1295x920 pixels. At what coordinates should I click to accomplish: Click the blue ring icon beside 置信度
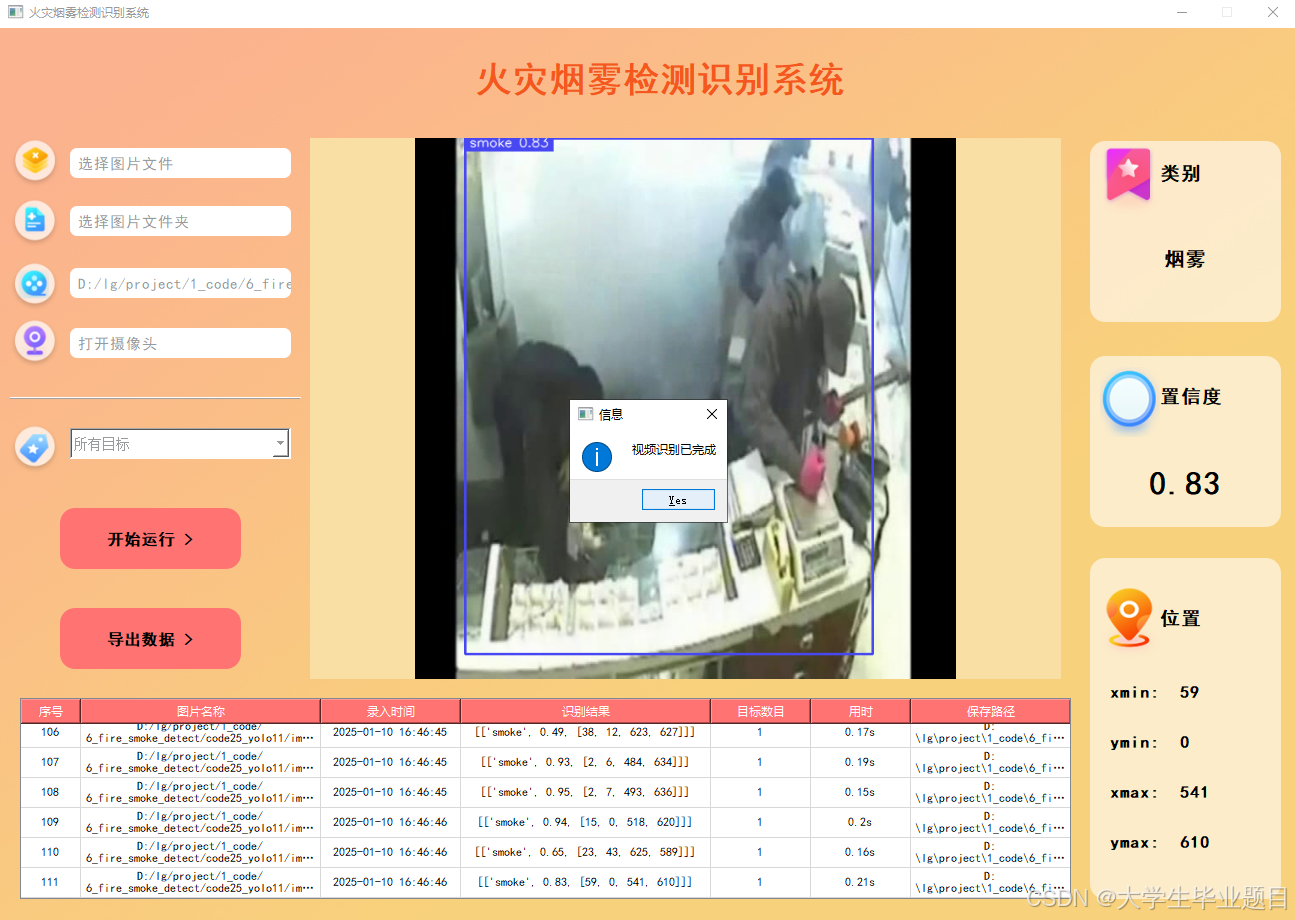click(x=1127, y=398)
